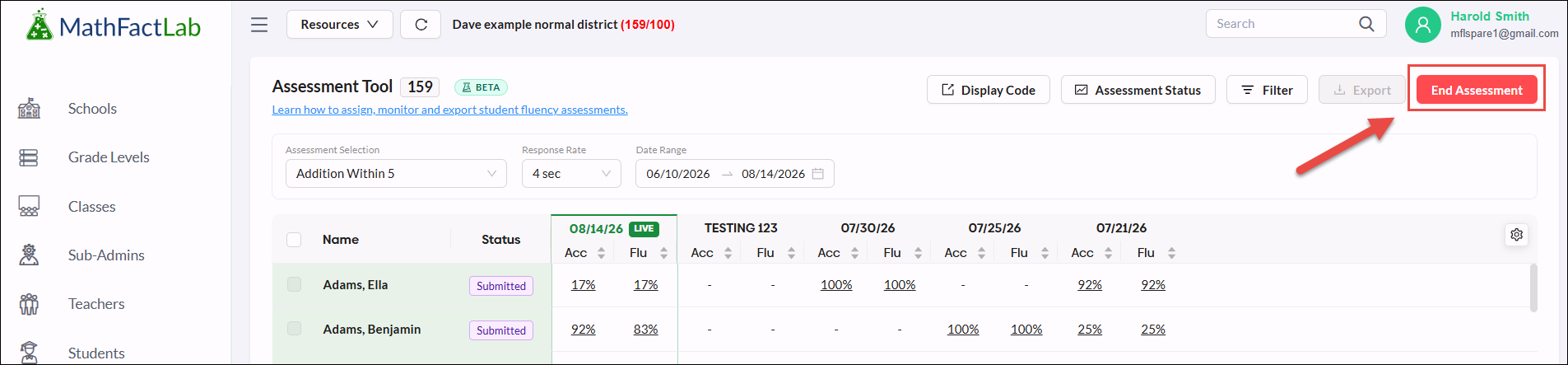Open Ella's 17% accuracy for 08/14/26
1568x365 pixels.
[584, 285]
